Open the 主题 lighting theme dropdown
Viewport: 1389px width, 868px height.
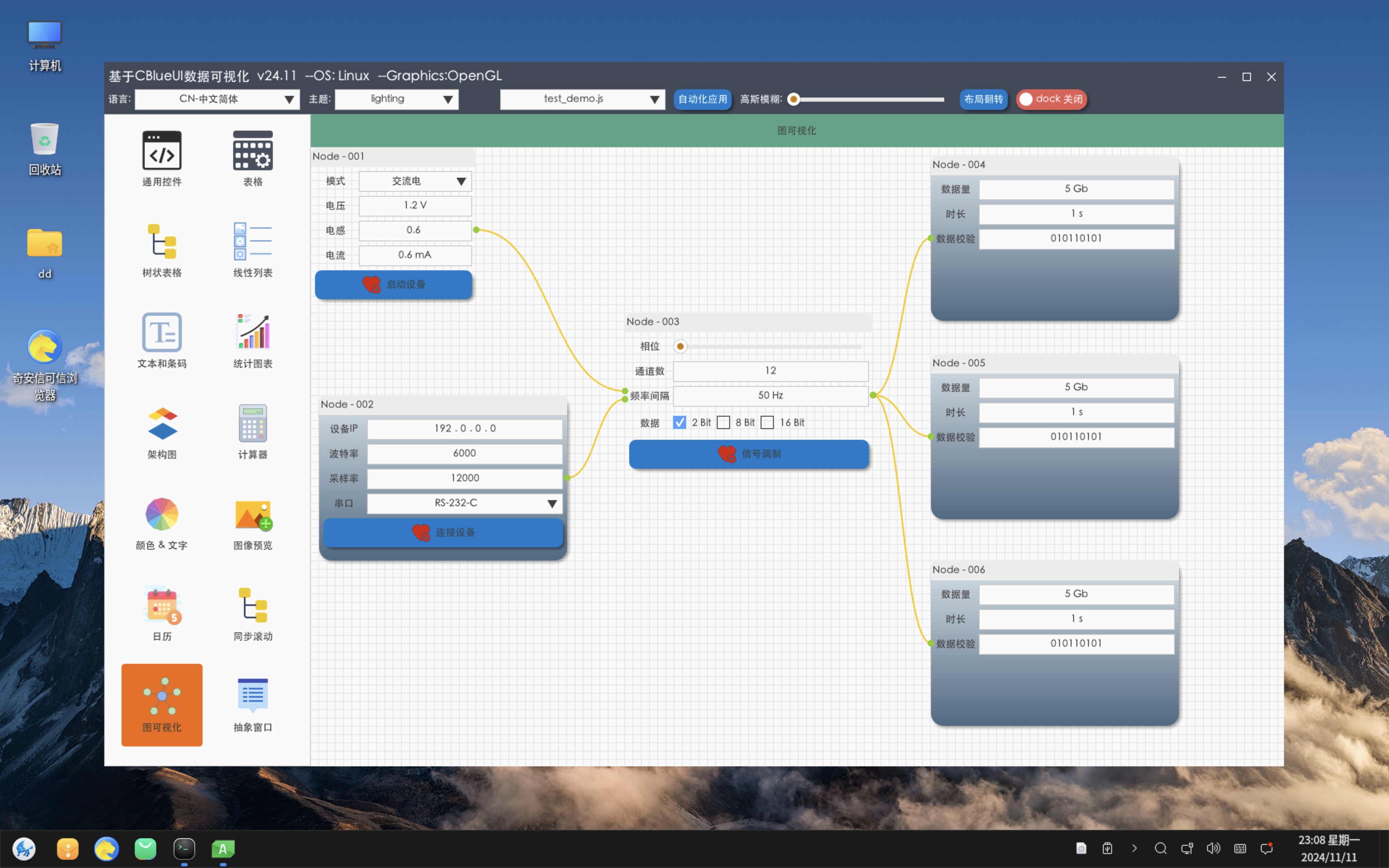(x=396, y=99)
